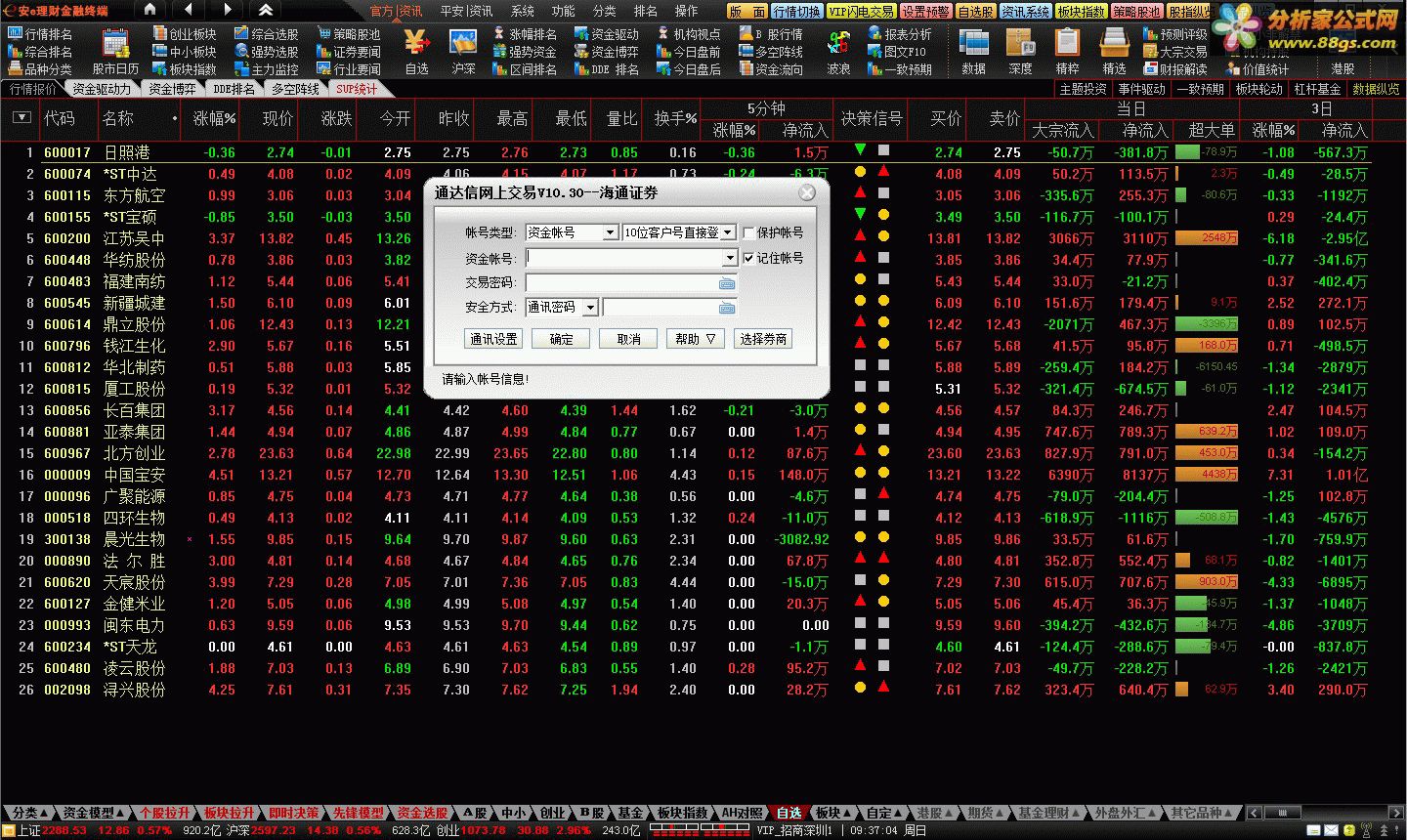Collapse toolbar with double-chevron up icon

point(266,10)
